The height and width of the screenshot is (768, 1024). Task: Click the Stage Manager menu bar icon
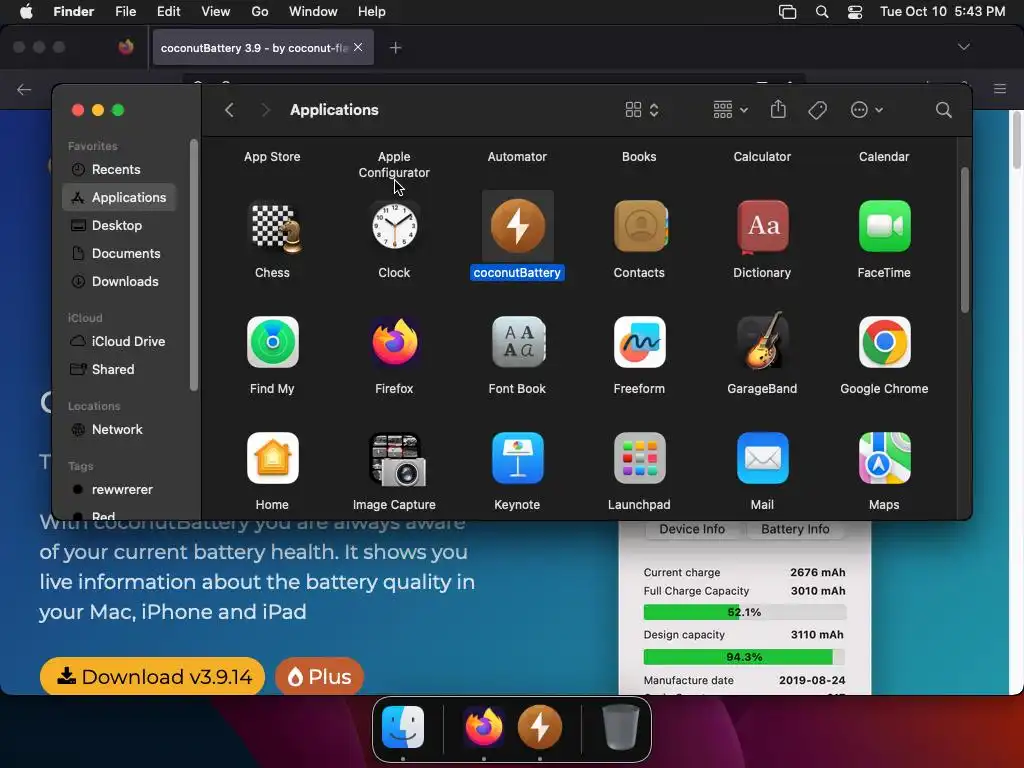788,12
